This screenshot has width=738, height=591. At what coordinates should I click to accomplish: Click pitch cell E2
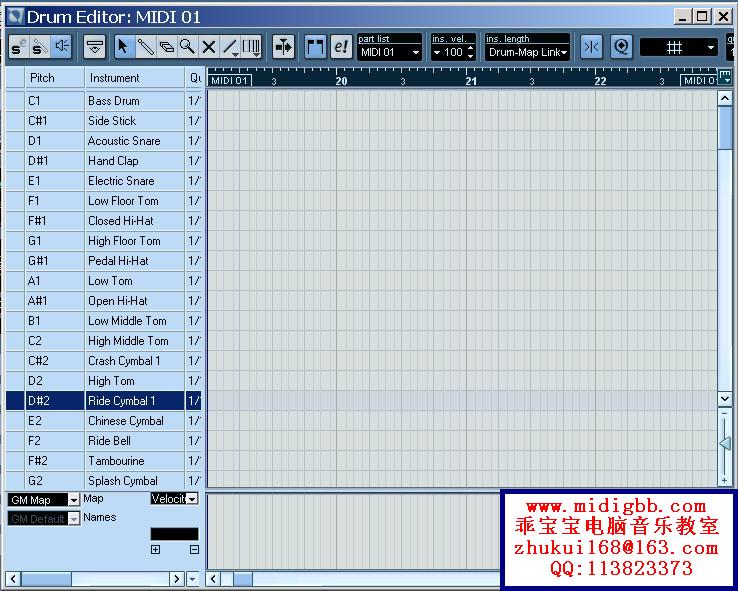tap(54, 421)
